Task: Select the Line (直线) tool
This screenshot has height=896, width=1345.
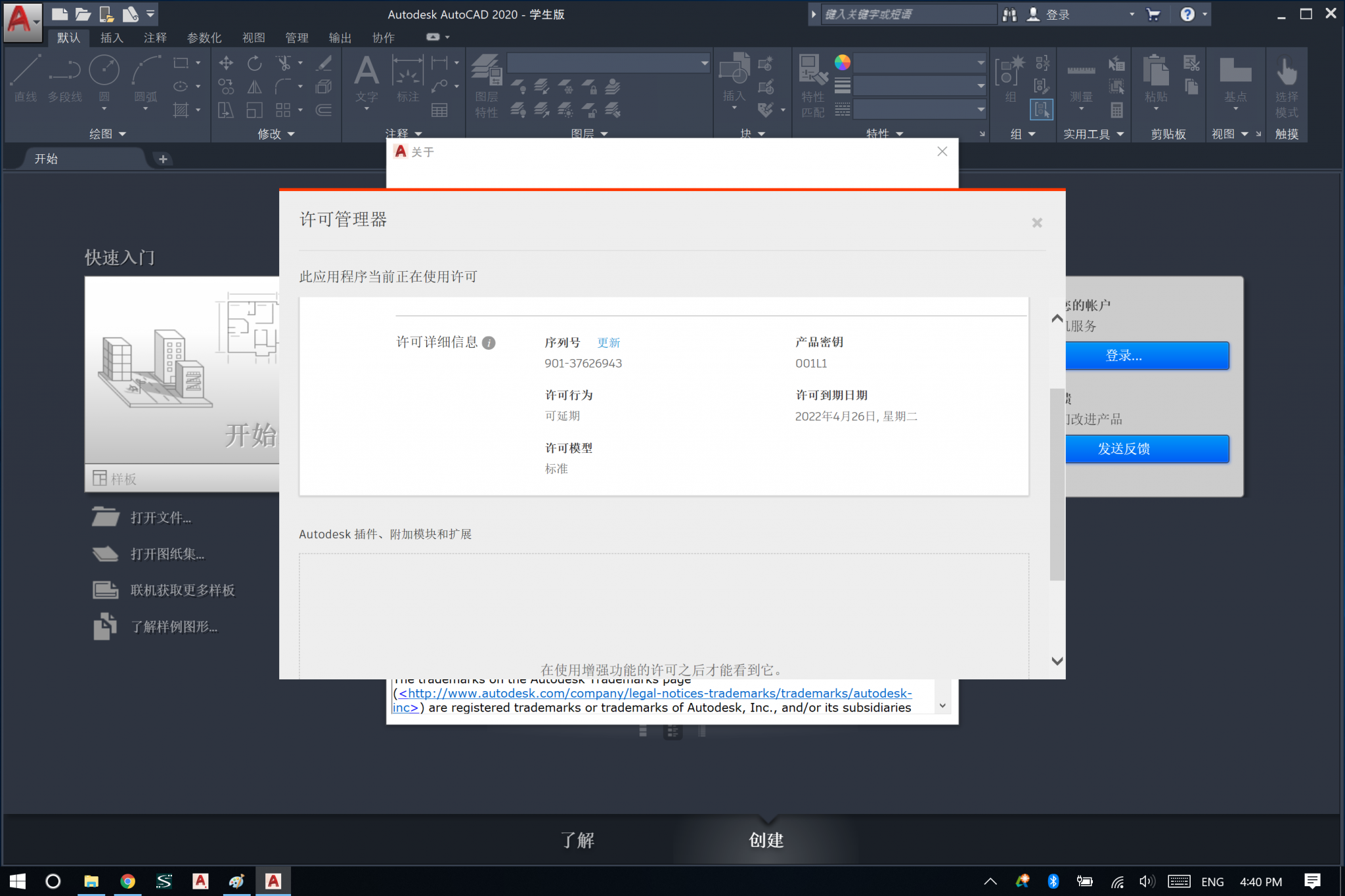Action: tap(26, 77)
